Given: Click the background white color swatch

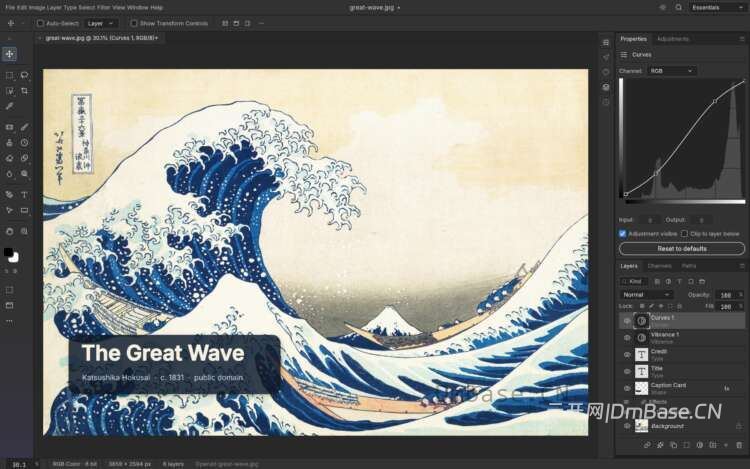Looking at the screenshot, I should (x=14, y=258).
